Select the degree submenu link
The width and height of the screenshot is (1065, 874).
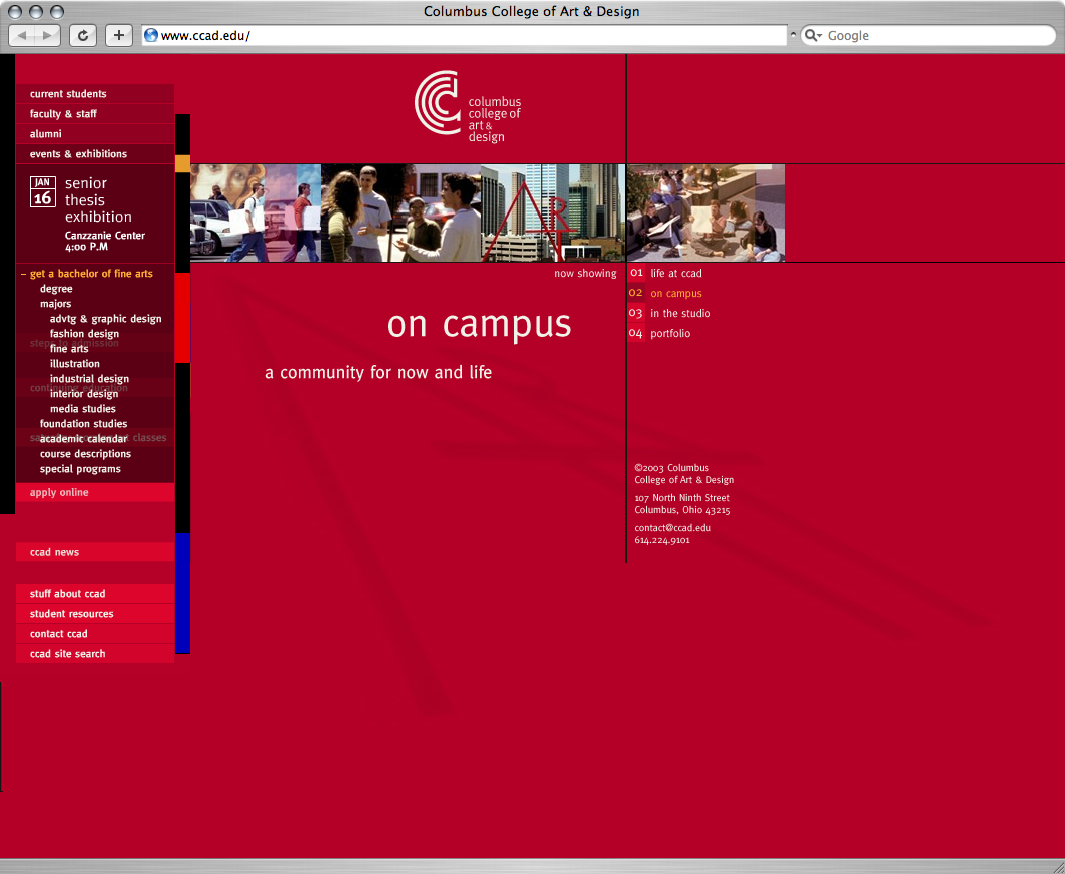56,289
